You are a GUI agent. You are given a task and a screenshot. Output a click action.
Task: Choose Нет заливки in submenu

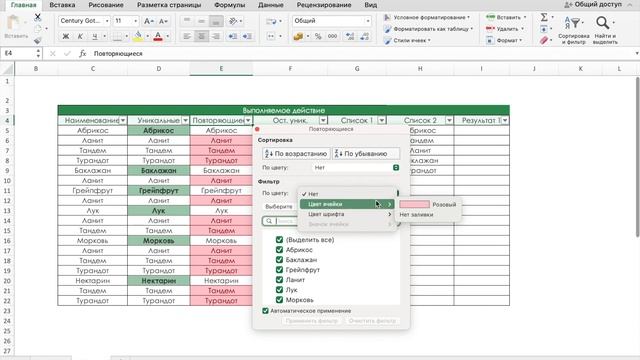coord(416,215)
